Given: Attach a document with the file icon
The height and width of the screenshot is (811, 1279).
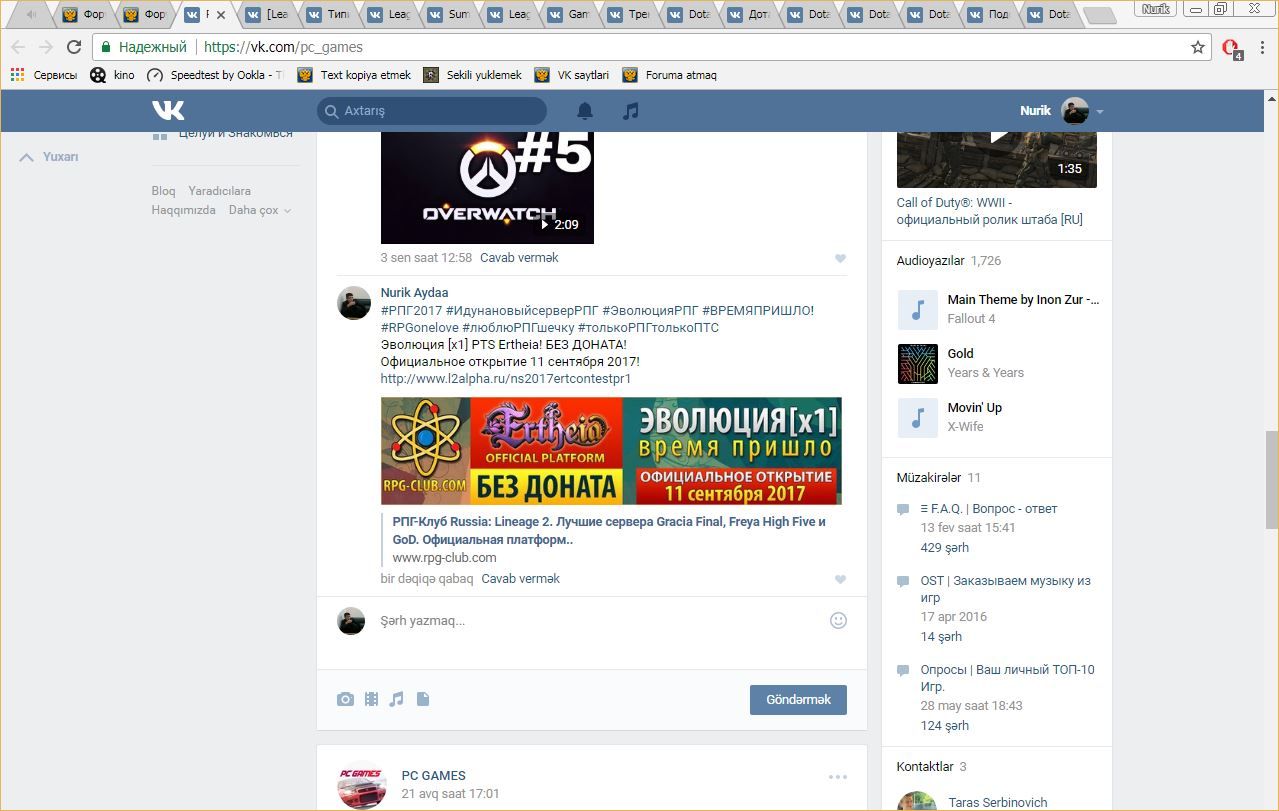Looking at the screenshot, I should click(423, 699).
